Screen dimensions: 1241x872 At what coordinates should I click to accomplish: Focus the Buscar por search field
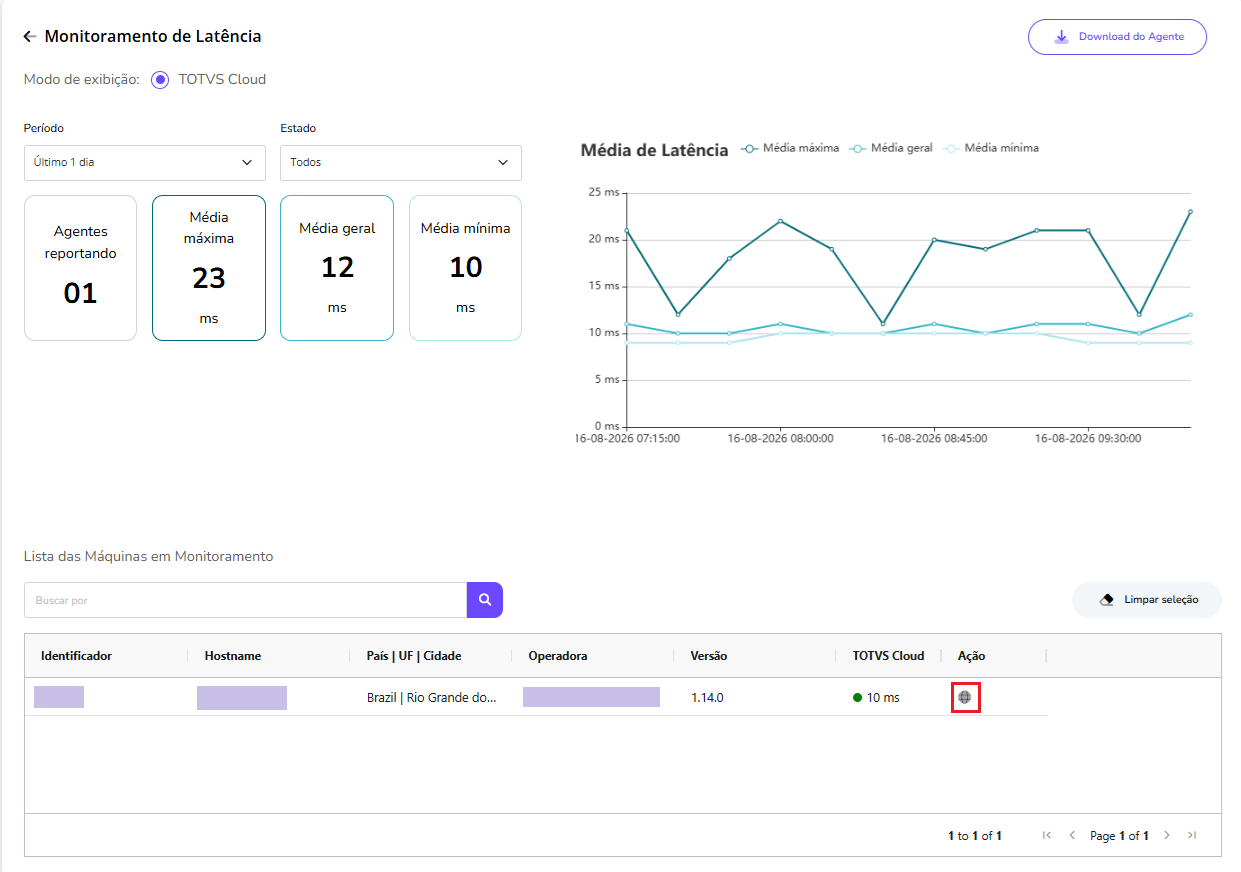tap(245, 600)
